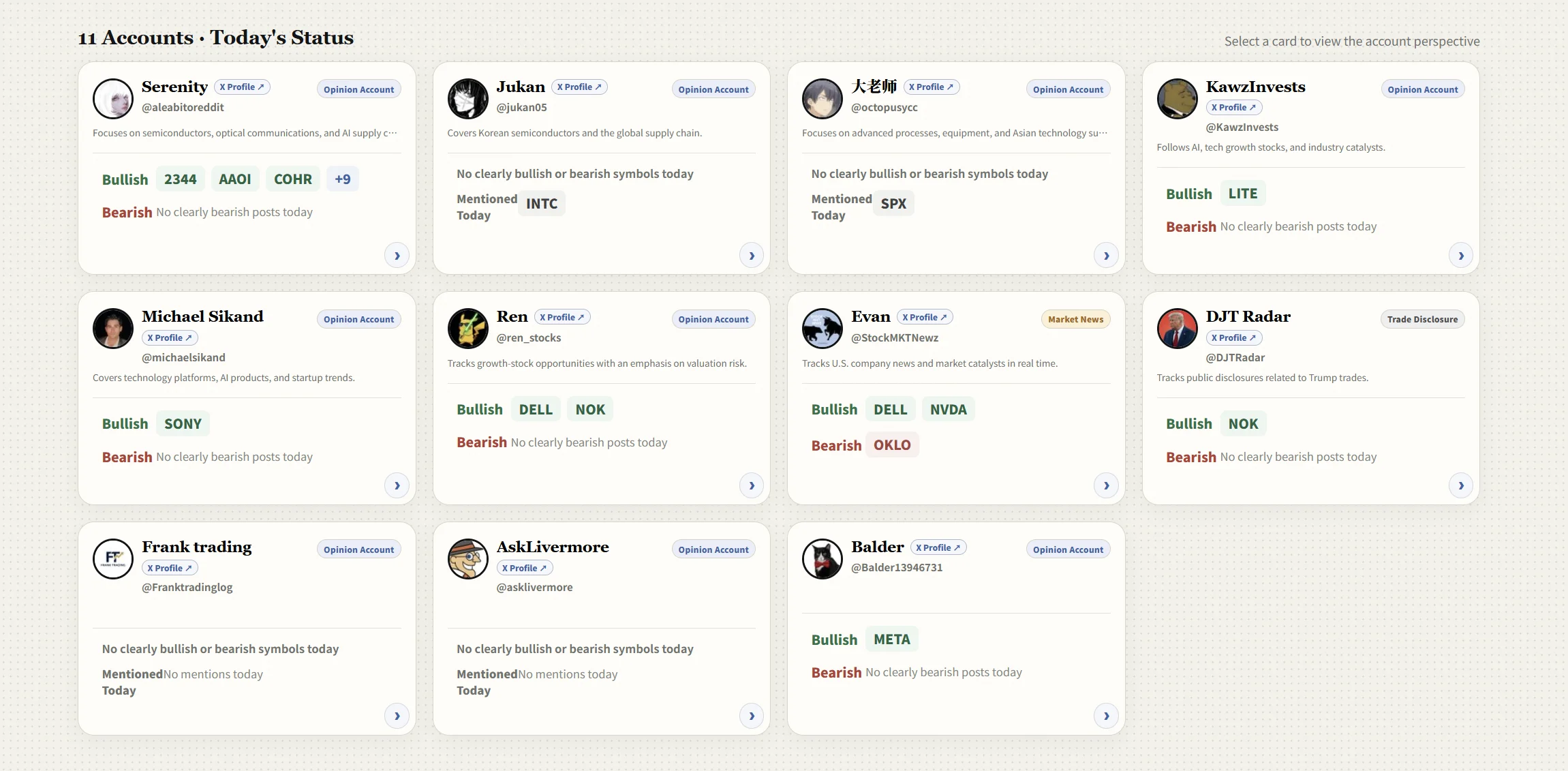Expand Michael Sikand card arrow chevron
The width and height of the screenshot is (1568, 771).
pyautogui.click(x=397, y=485)
